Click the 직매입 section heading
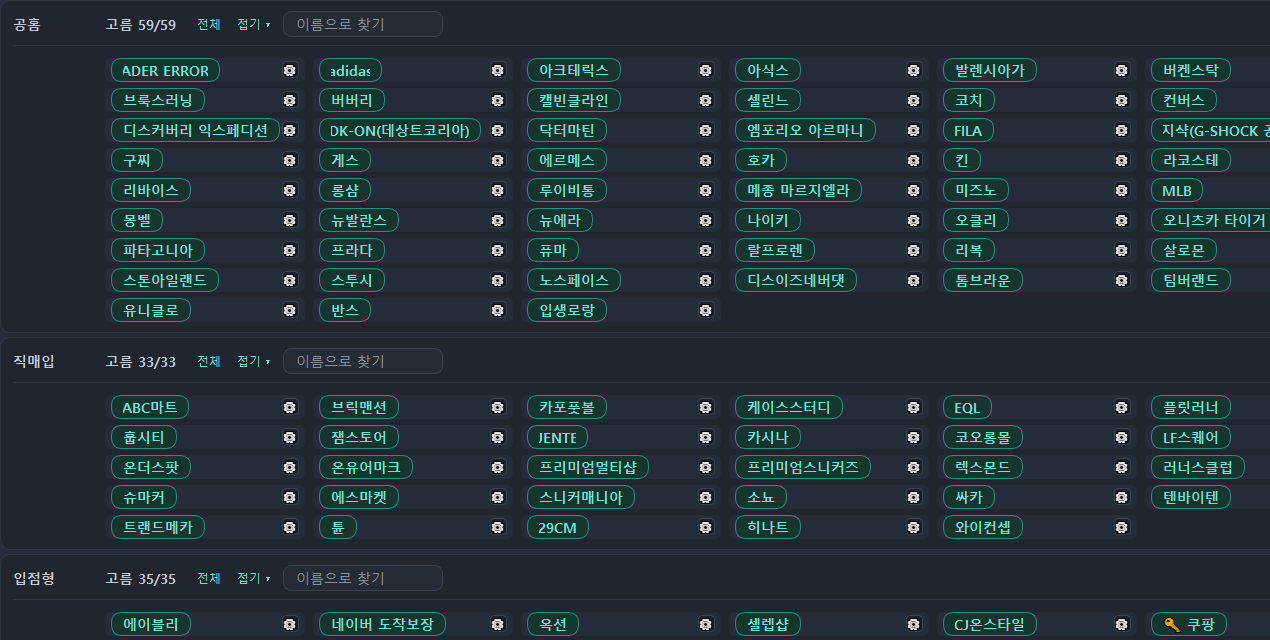The height and width of the screenshot is (640, 1270). 34,361
